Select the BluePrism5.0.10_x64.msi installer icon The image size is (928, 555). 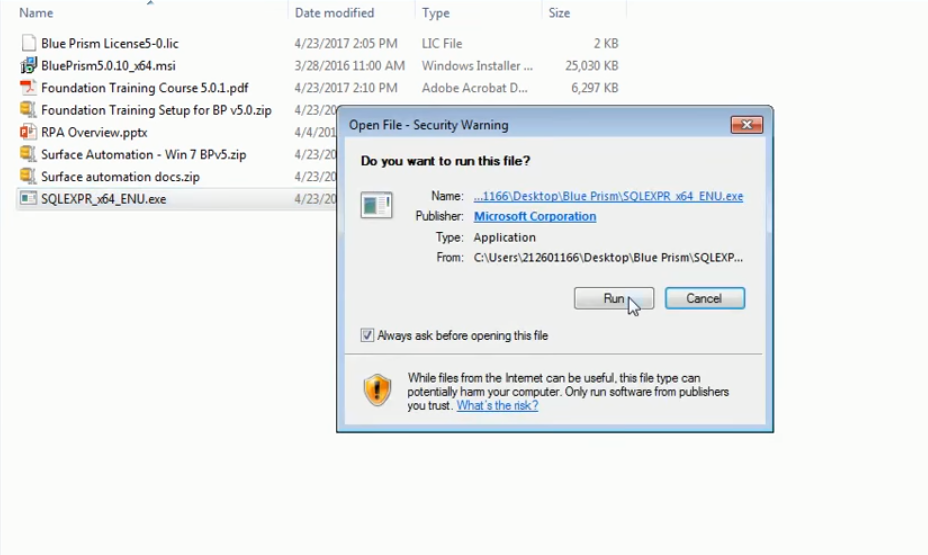tap(28, 65)
